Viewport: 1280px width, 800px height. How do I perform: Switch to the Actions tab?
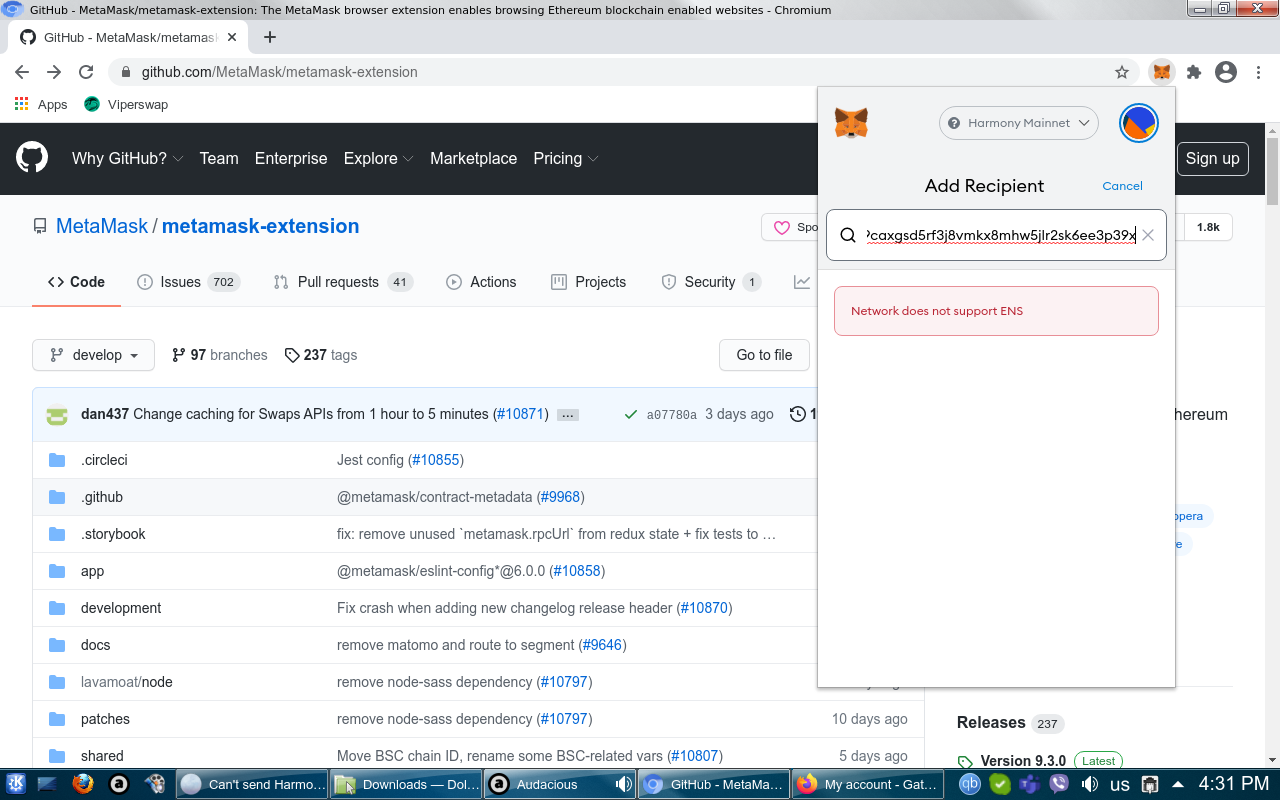click(x=482, y=282)
